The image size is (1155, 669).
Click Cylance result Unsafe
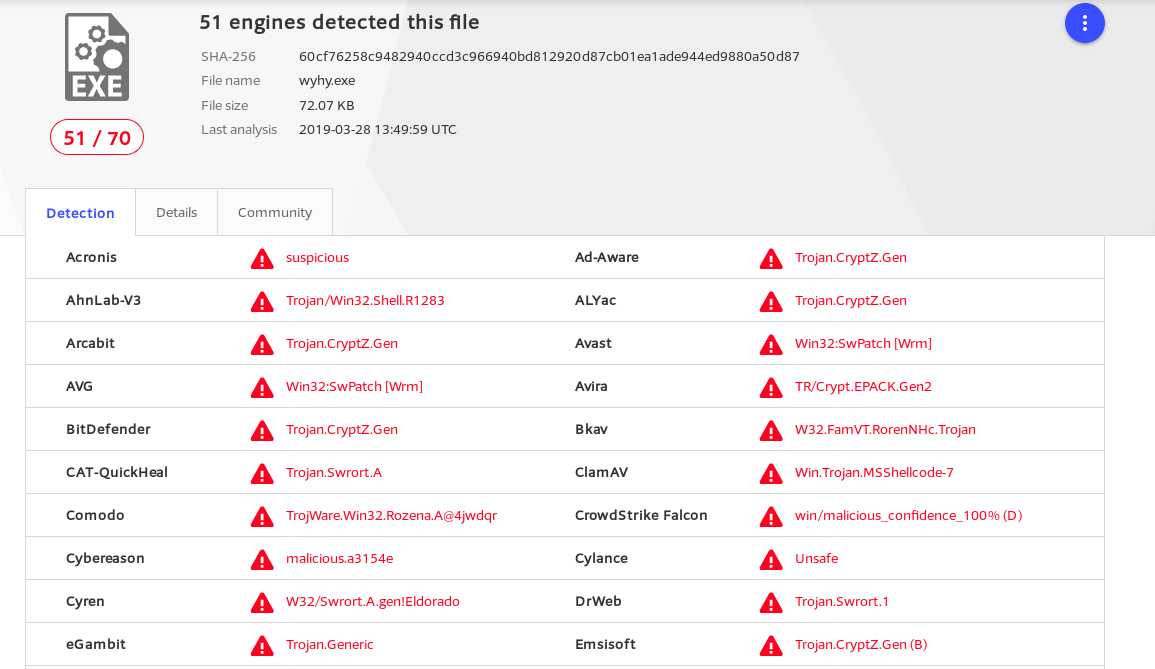pyautogui.click(x=816, y=558)
